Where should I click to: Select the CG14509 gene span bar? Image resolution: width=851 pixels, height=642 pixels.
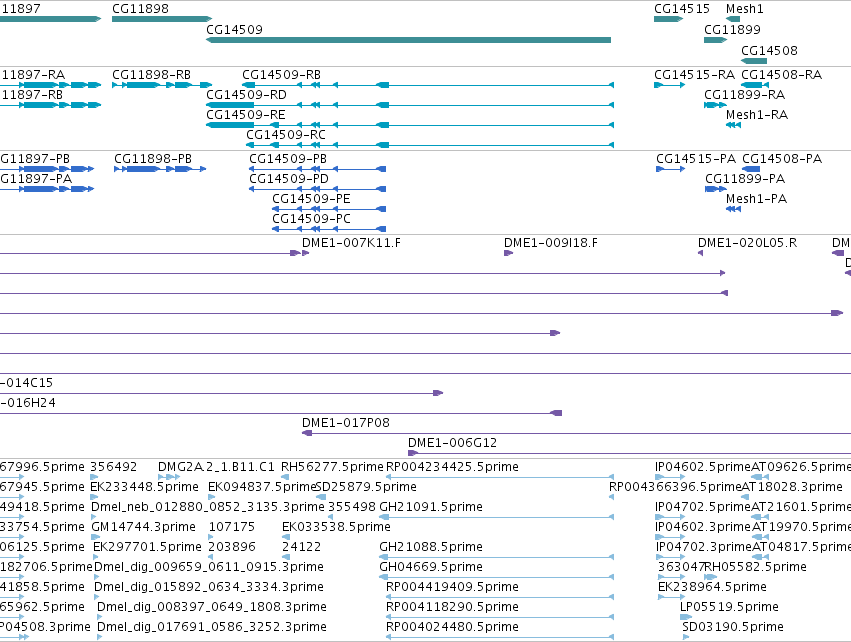[x=409, y=40]
